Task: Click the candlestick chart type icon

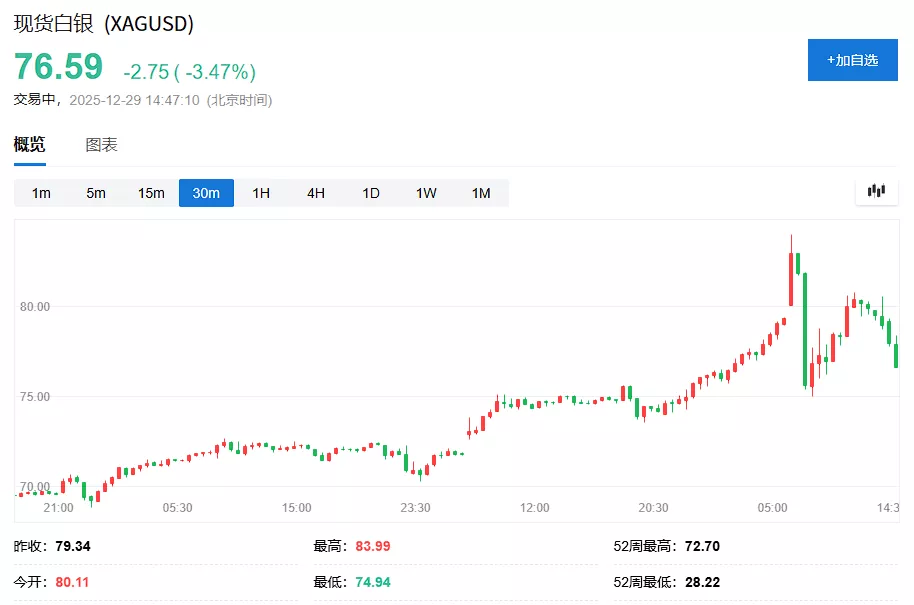Action: pyautogui.click(x=877, y=191)
